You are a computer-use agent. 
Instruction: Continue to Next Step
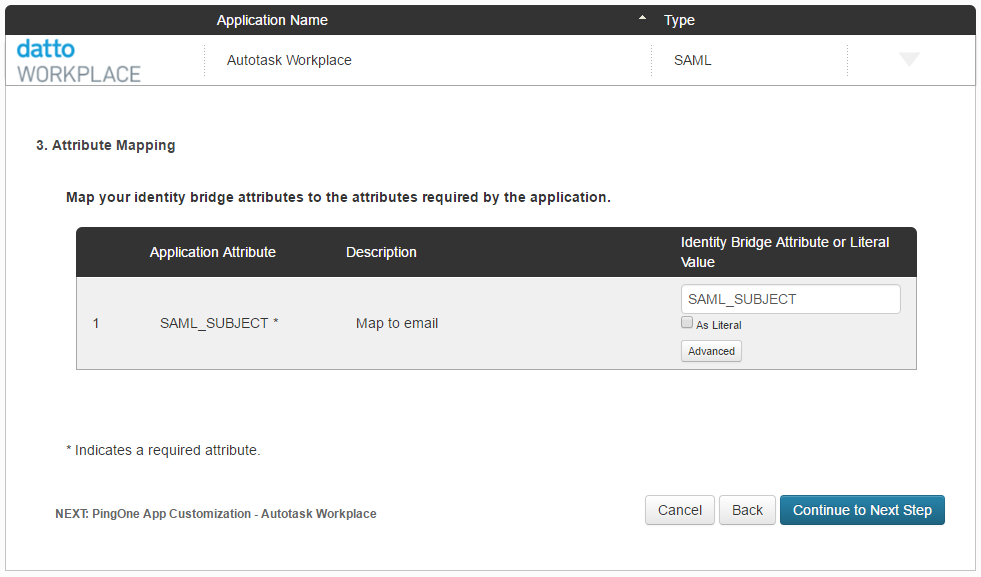pyautogui.click(x=862, y=510)
